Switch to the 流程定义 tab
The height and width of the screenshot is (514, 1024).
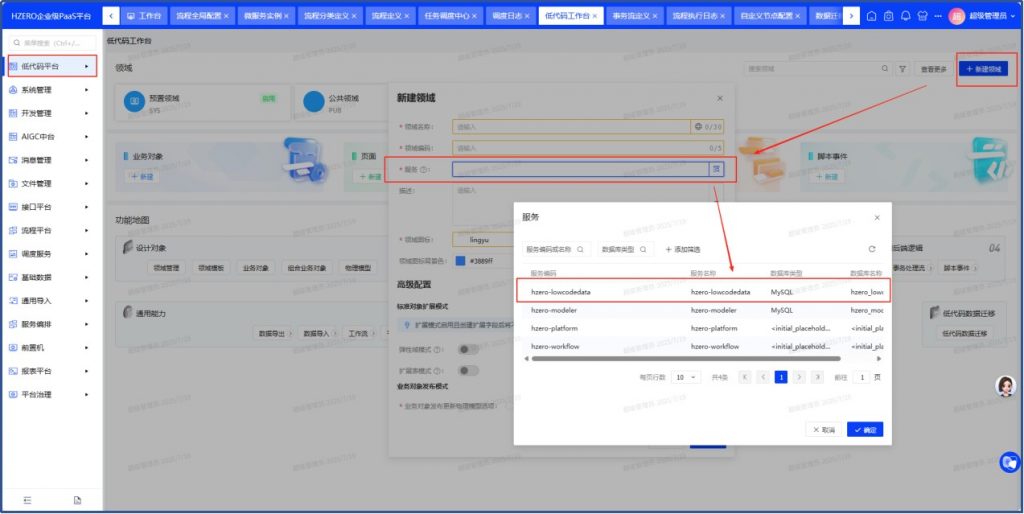(389, 16)
